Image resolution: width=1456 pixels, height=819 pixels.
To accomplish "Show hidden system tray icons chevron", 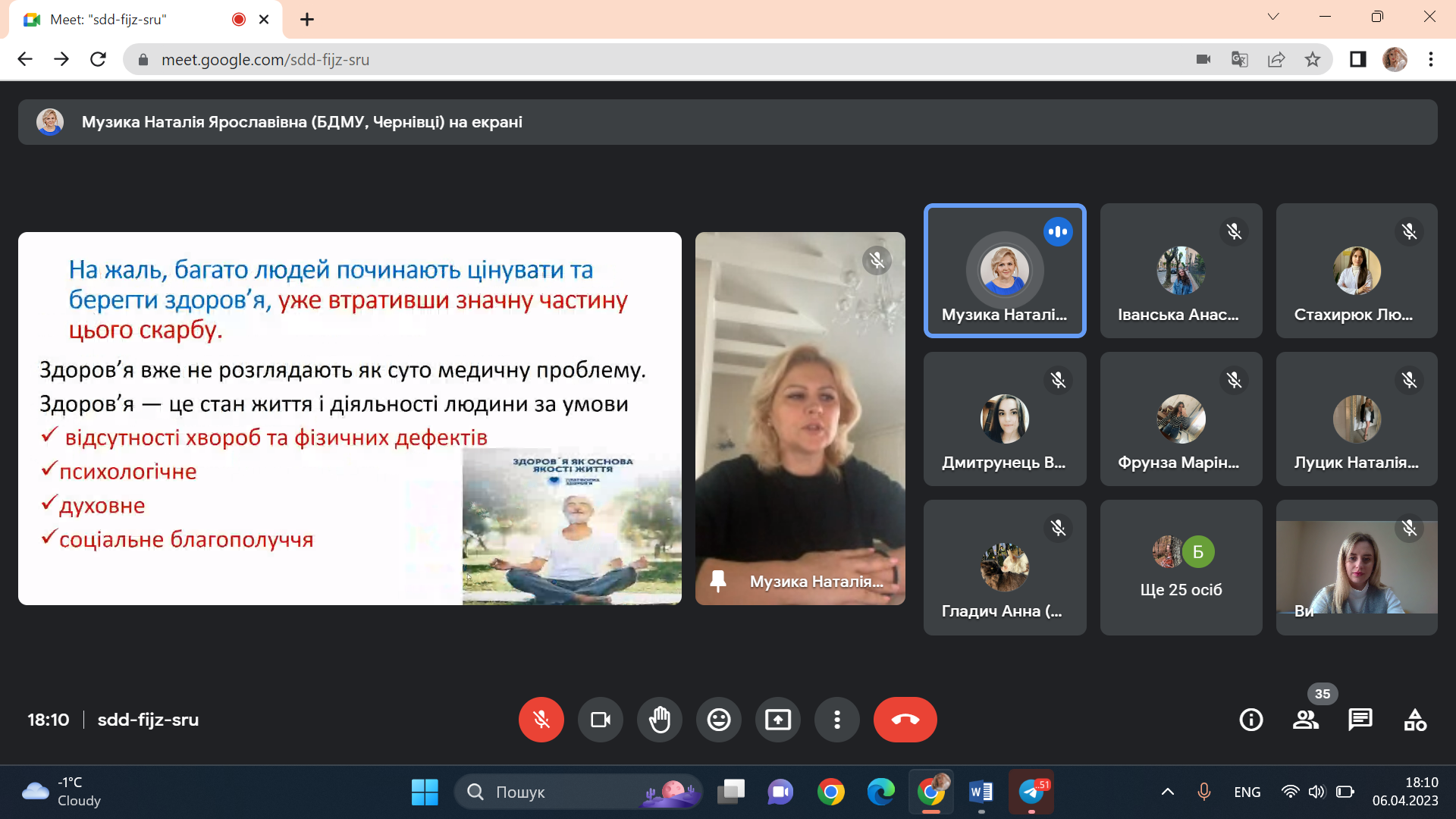I will point(1167,792).
